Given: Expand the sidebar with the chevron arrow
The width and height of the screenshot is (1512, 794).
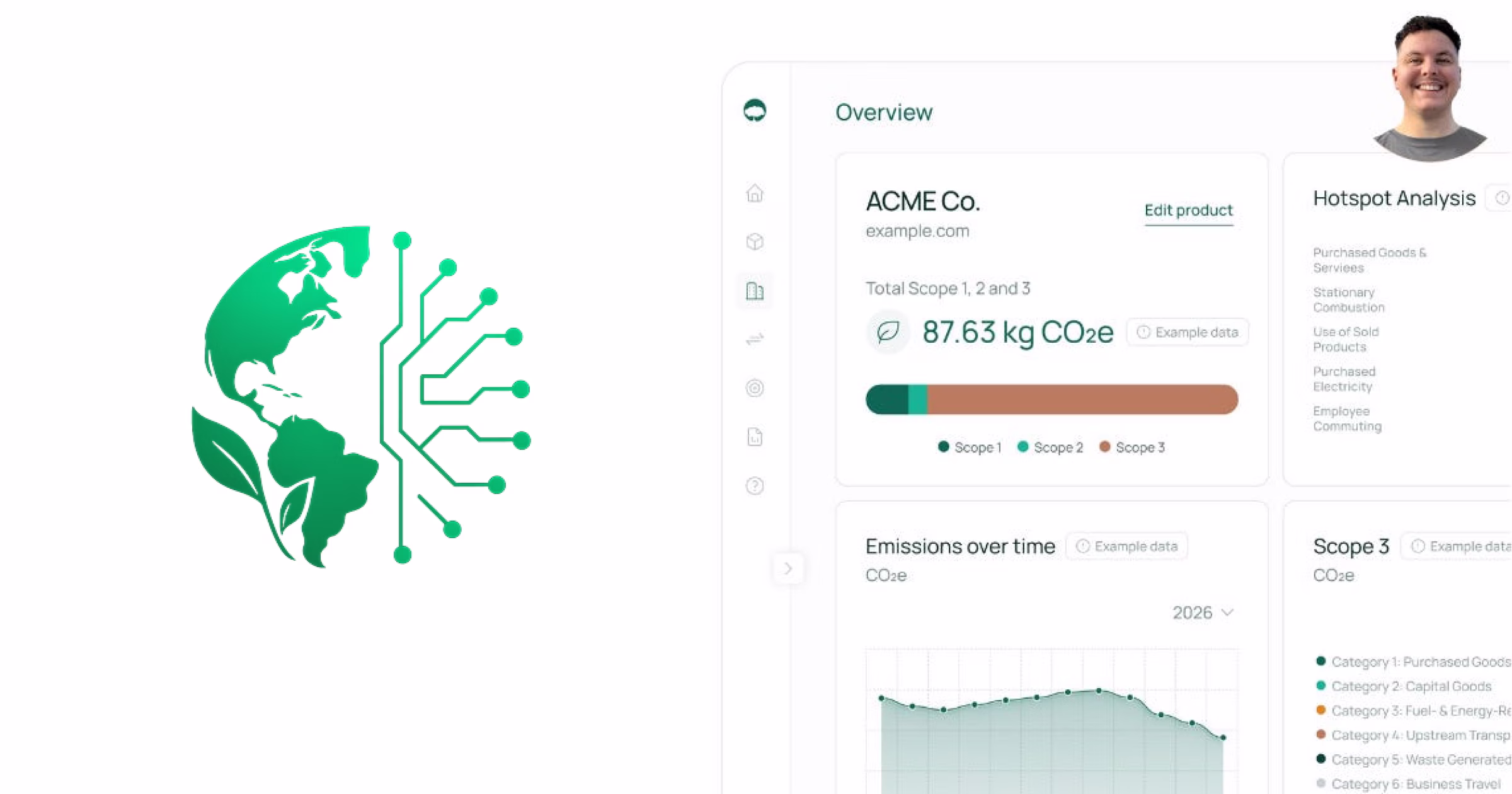Looking at the screenshot, I should click(787, 568).
